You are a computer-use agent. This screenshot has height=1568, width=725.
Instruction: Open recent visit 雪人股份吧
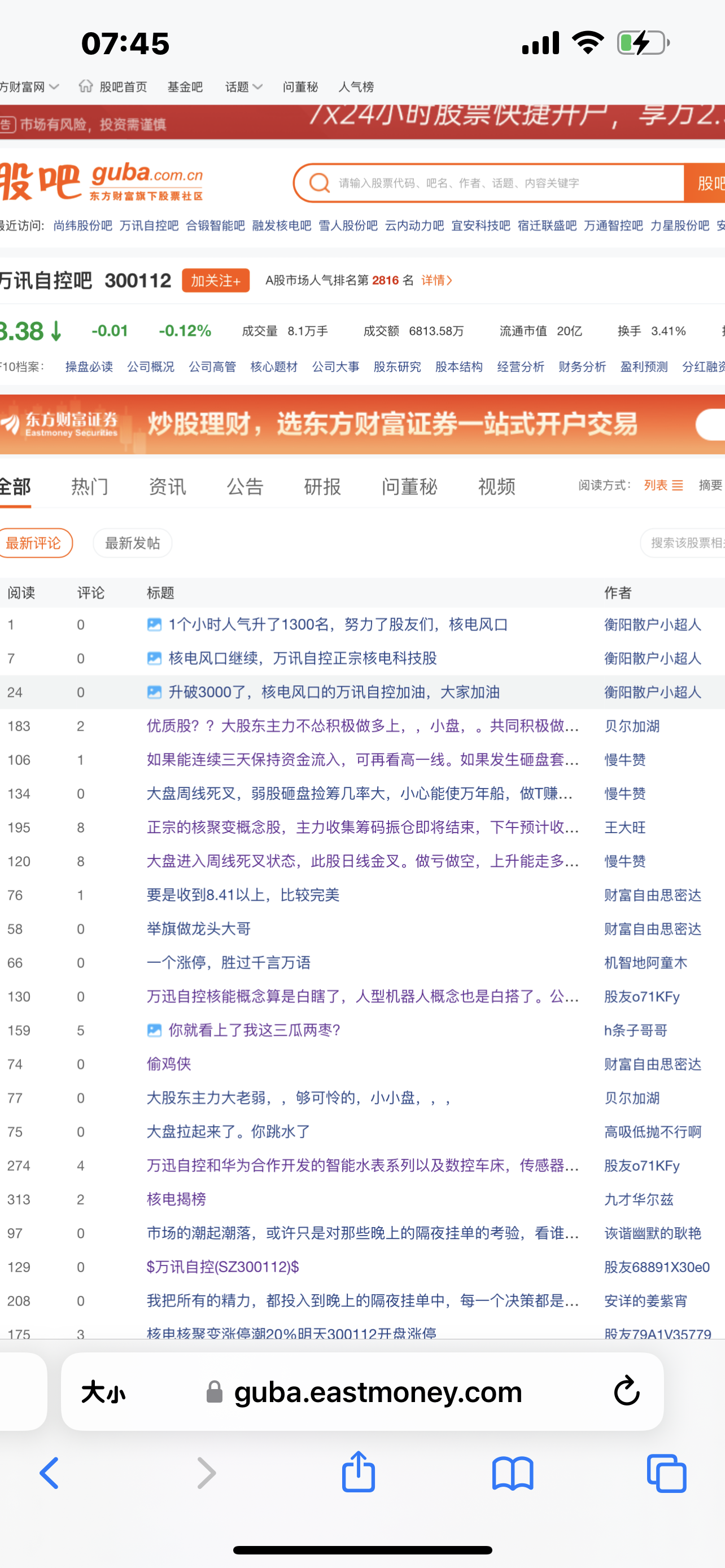[x=348, y=226]
